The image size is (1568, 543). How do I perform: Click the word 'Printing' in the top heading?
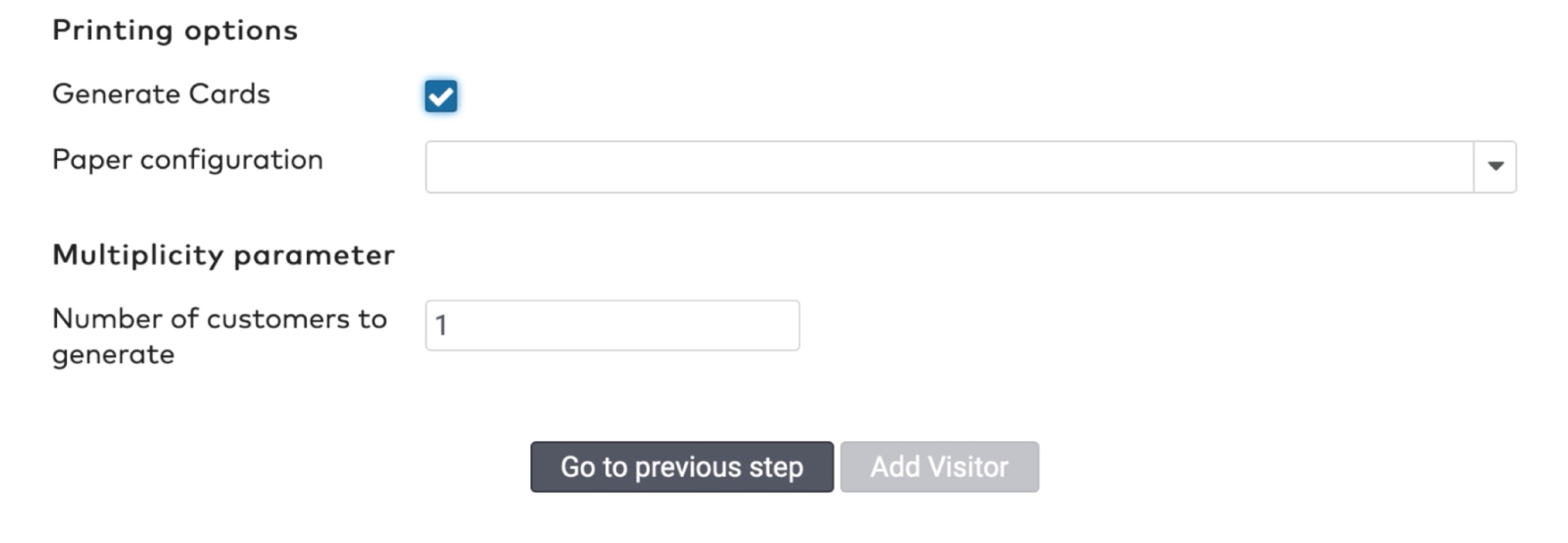[113, 30]
